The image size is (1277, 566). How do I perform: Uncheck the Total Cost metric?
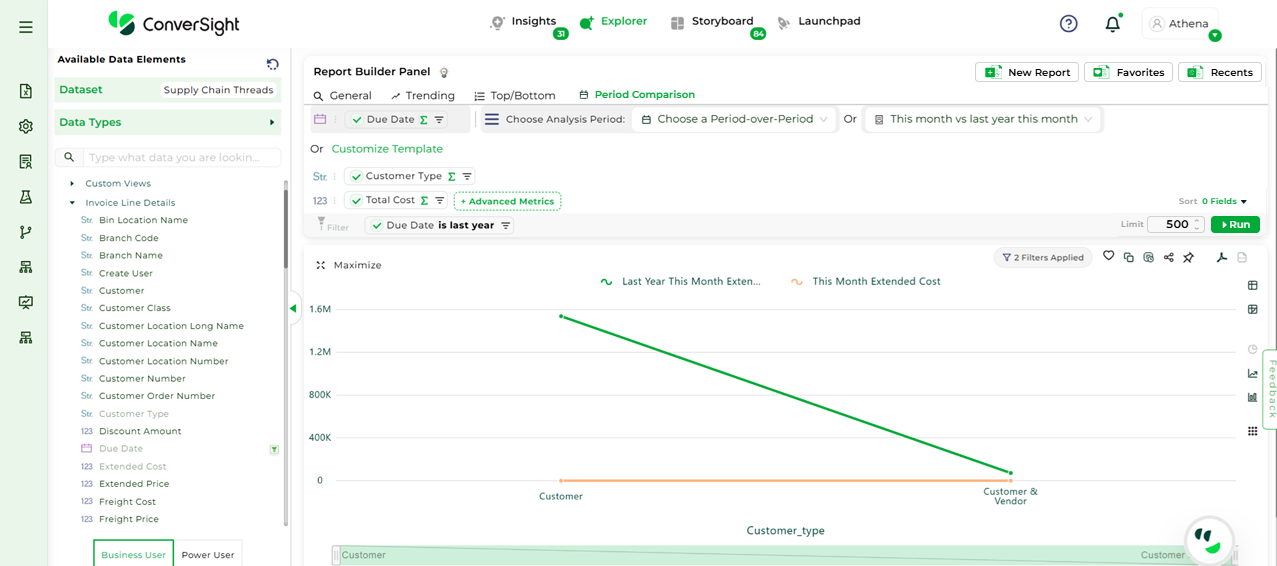pos(357,200)
